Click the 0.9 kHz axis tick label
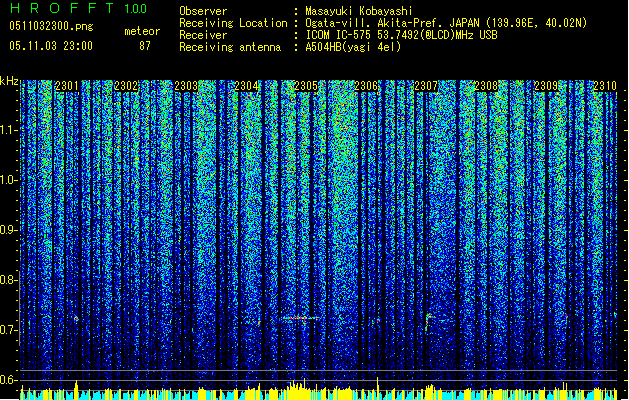 pos(9,230)
